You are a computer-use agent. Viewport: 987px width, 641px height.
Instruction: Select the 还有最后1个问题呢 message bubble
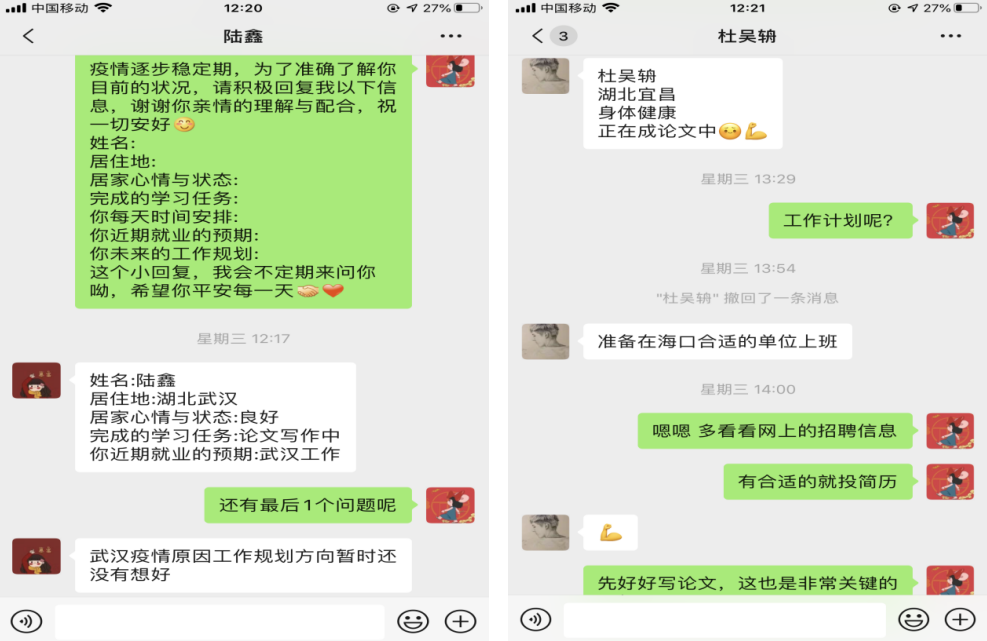308,505
